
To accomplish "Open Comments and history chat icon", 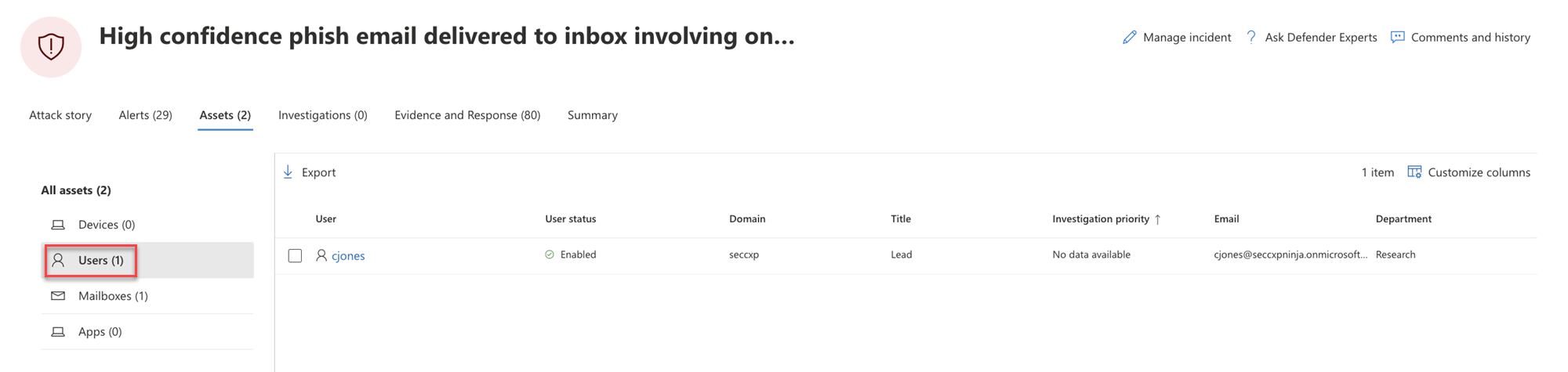I will point(1397,37).
